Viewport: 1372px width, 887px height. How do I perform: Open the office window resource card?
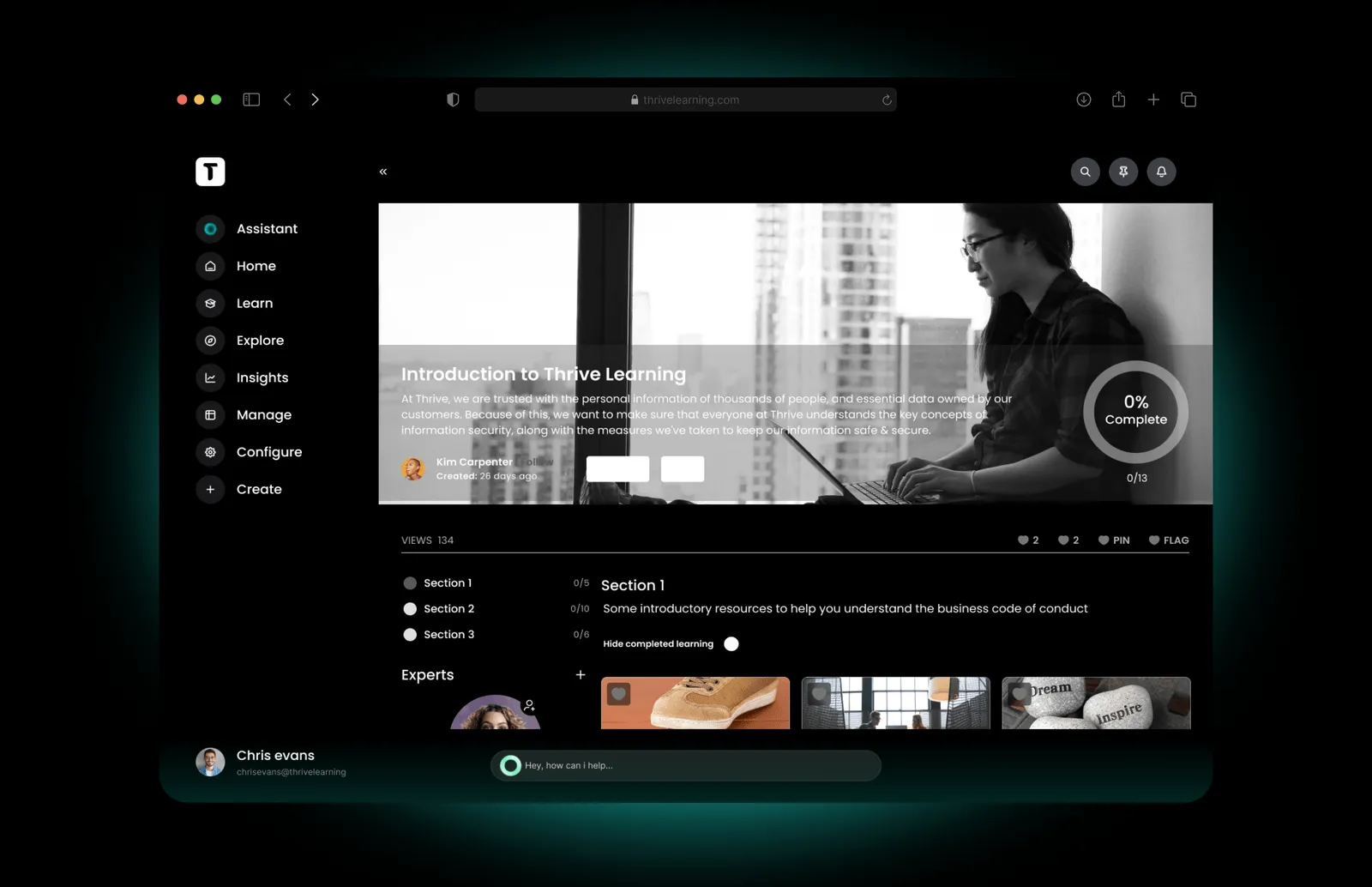click(x=896, y=703)
